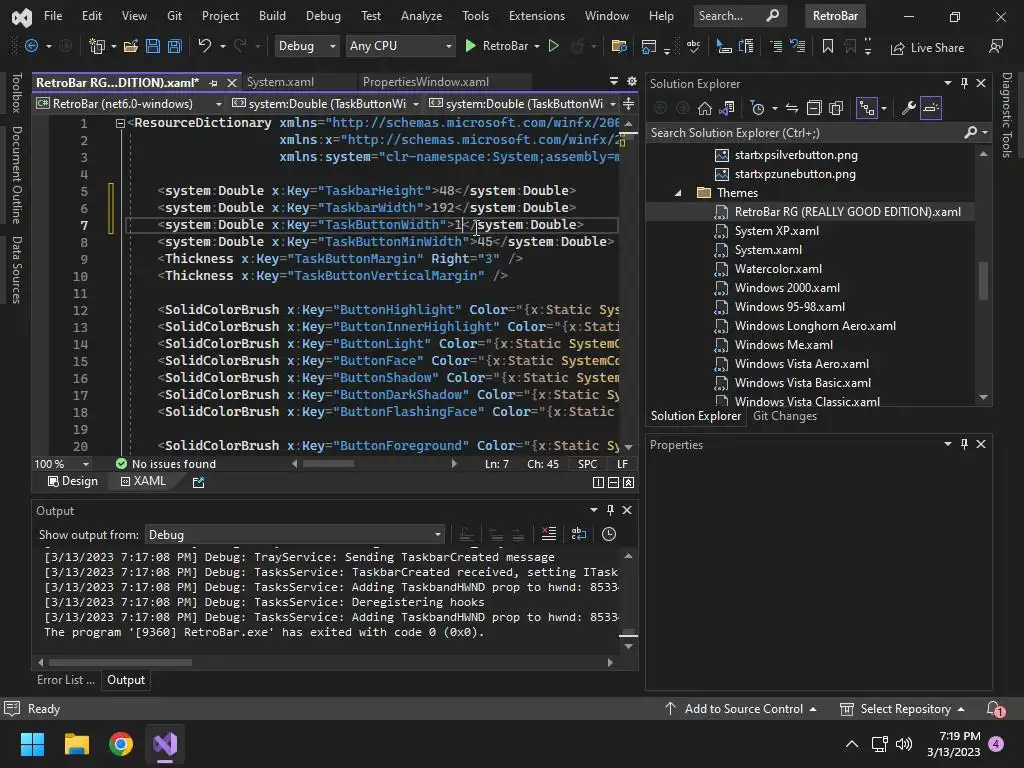1024x768 pixels.
Task: Open the Diagnostic Tools side tab
Action: pos(1007,115)
